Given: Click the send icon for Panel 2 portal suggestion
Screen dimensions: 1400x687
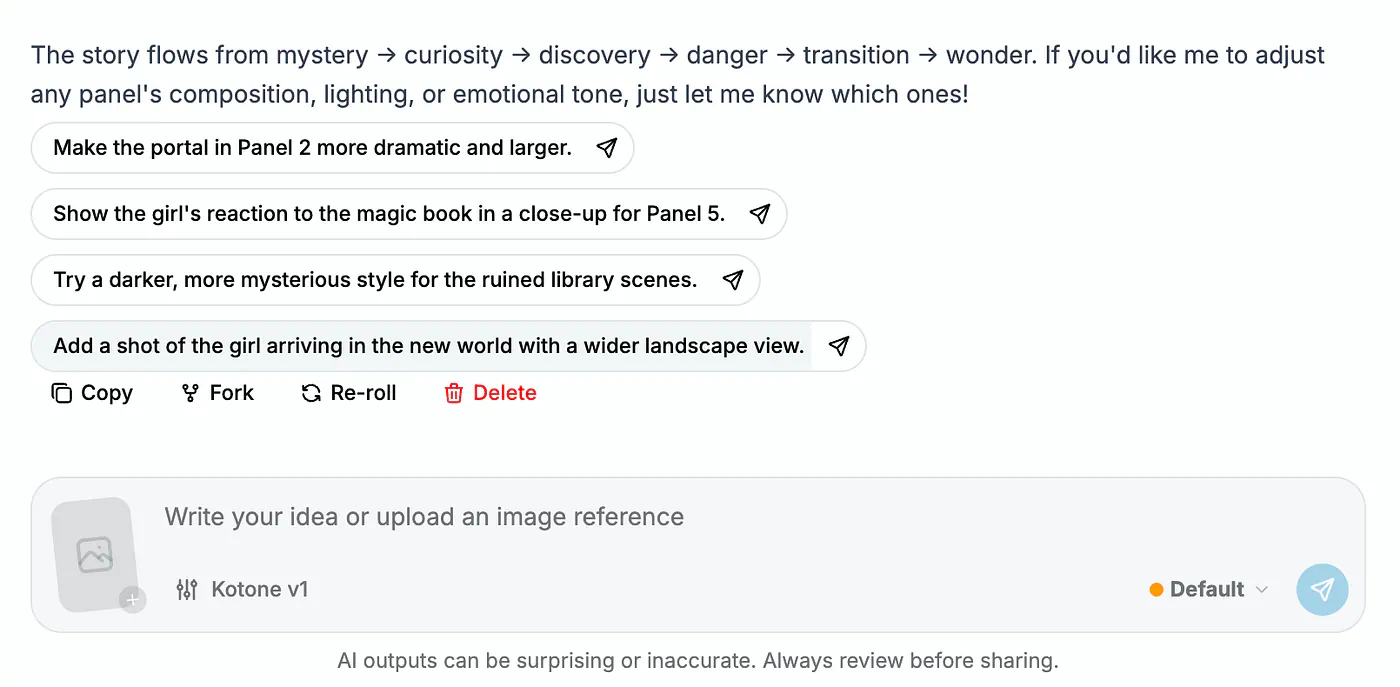Looking at the screenshot, I should click(606, 148).
